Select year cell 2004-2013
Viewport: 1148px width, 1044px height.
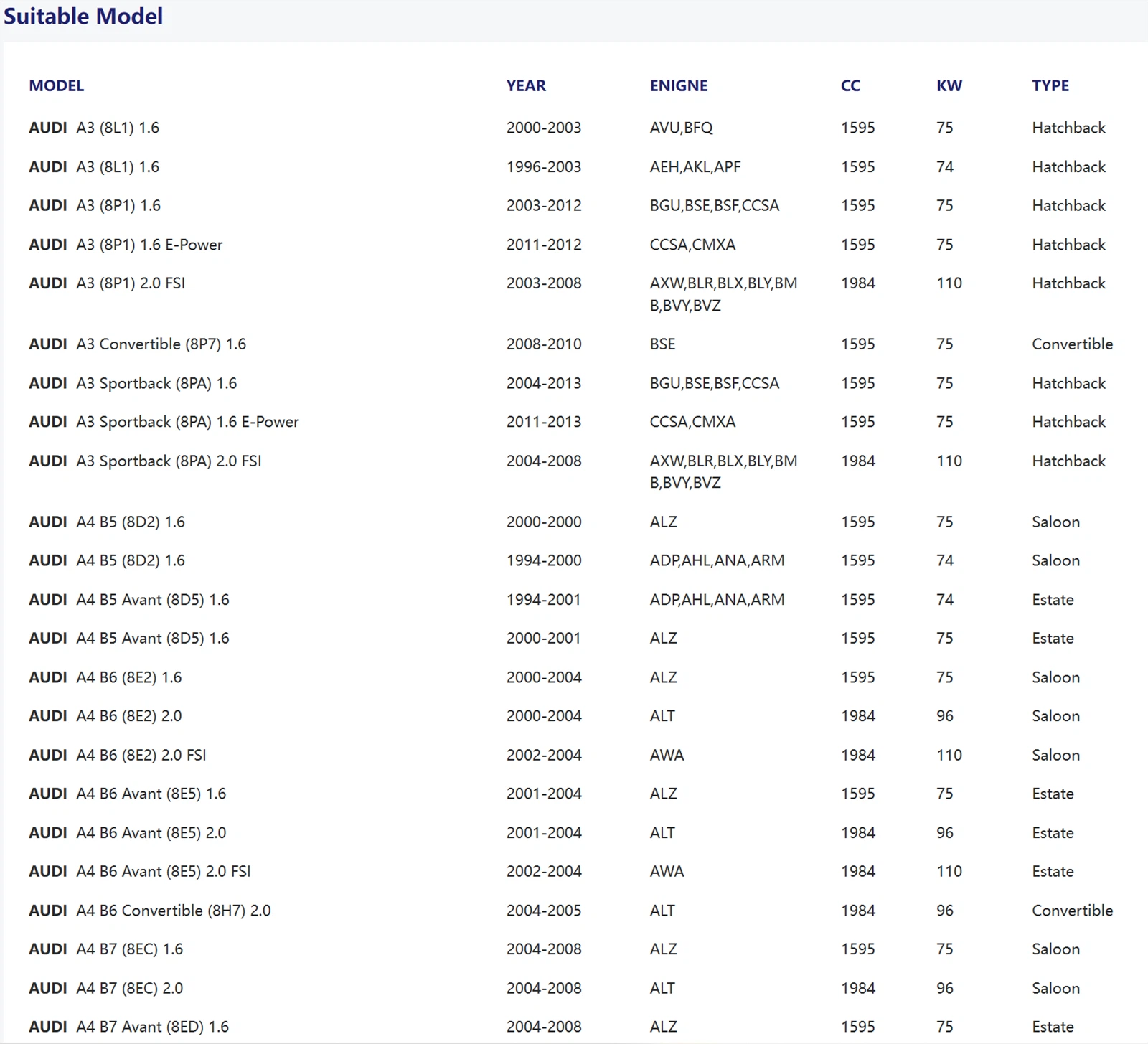(544, 383)
